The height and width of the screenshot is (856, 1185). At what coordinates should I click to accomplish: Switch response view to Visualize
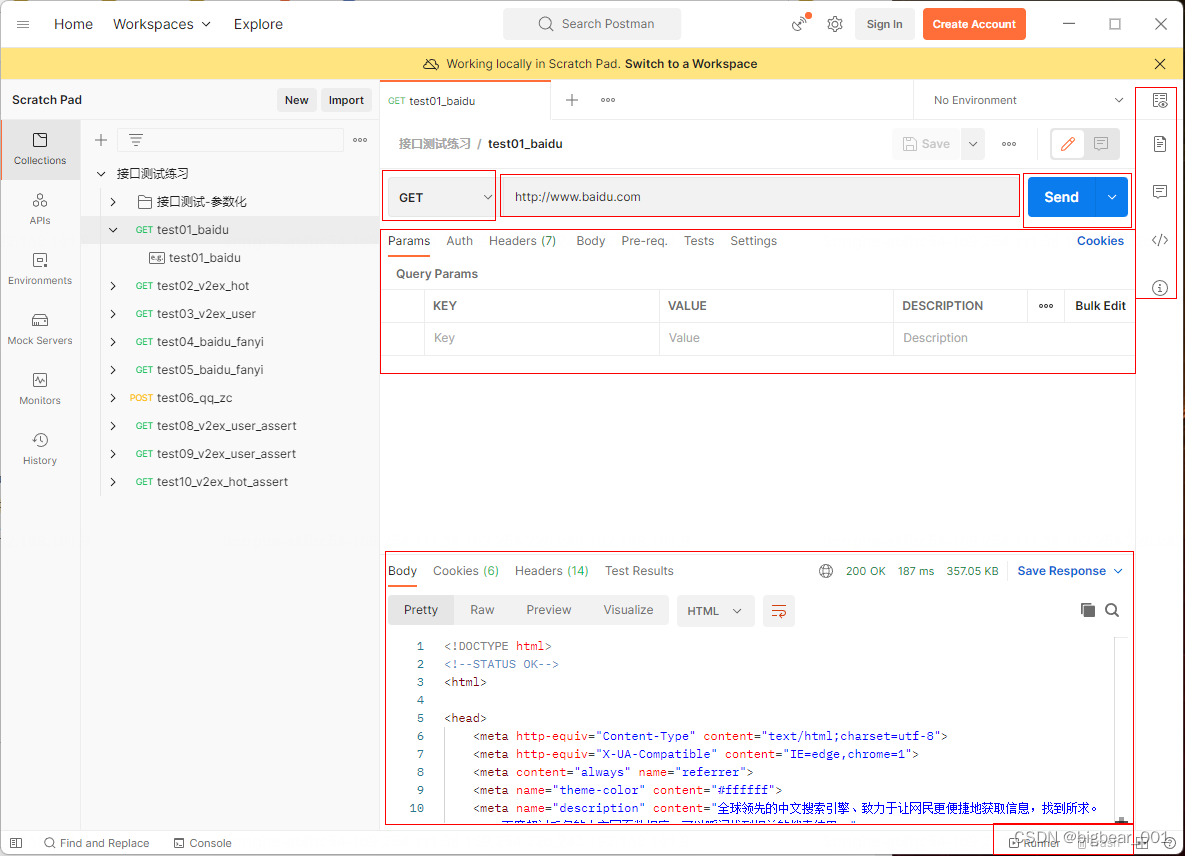628,610
